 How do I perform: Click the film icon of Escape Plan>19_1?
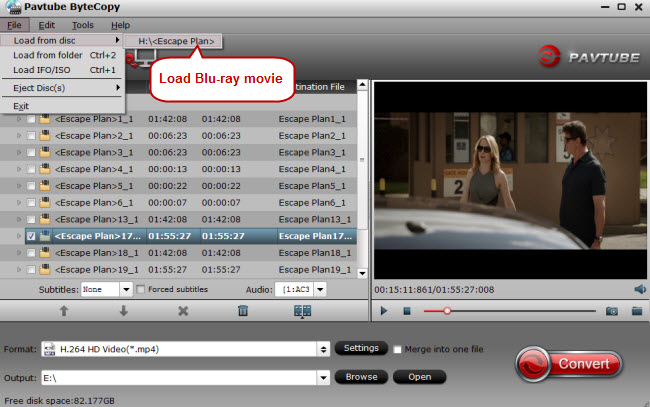pos(45,269)
